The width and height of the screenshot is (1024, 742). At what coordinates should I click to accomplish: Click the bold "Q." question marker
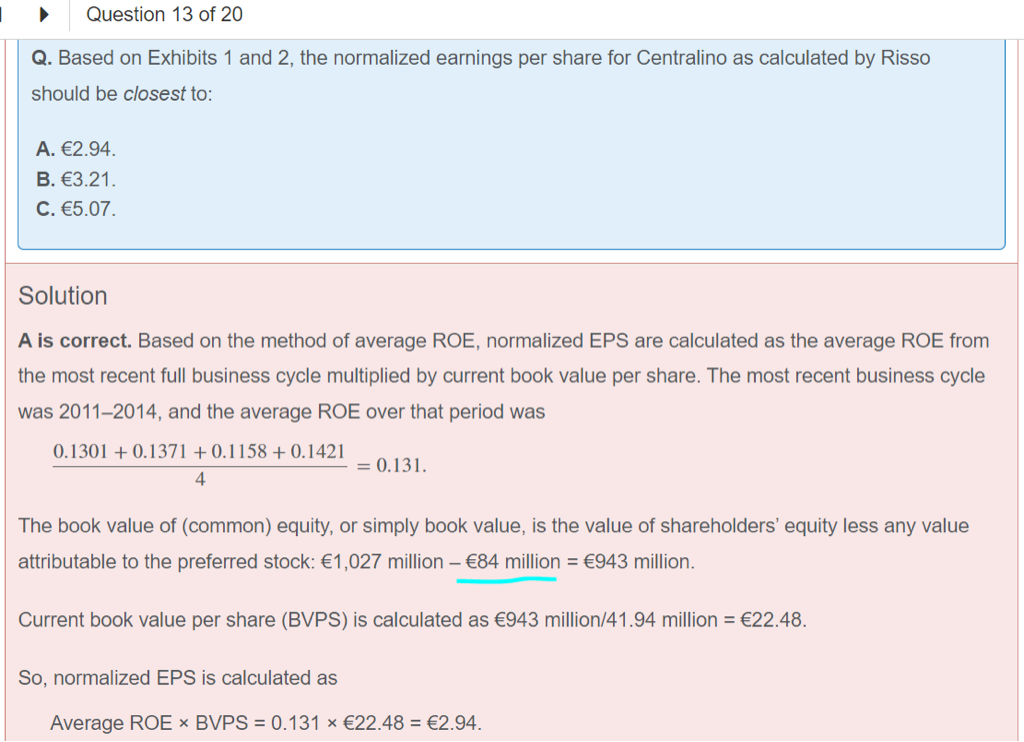(42, 58)
